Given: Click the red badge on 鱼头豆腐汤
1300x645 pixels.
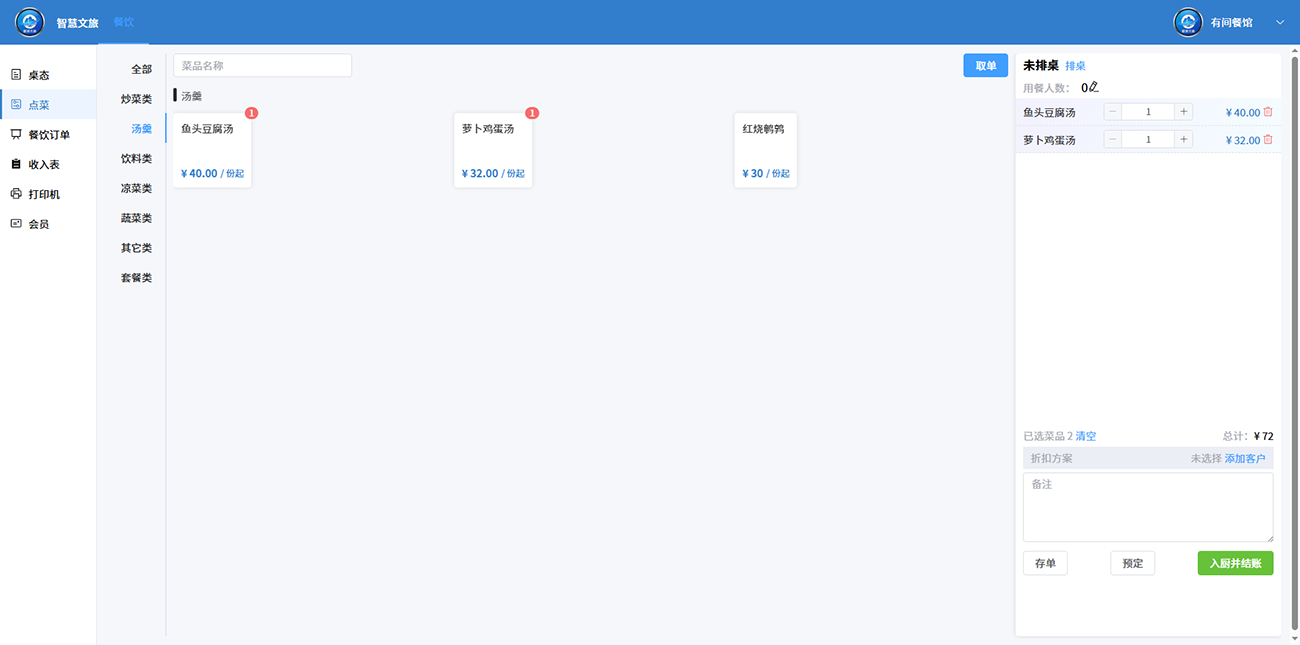Looking at the screenshot, I should tap(252, 113).
